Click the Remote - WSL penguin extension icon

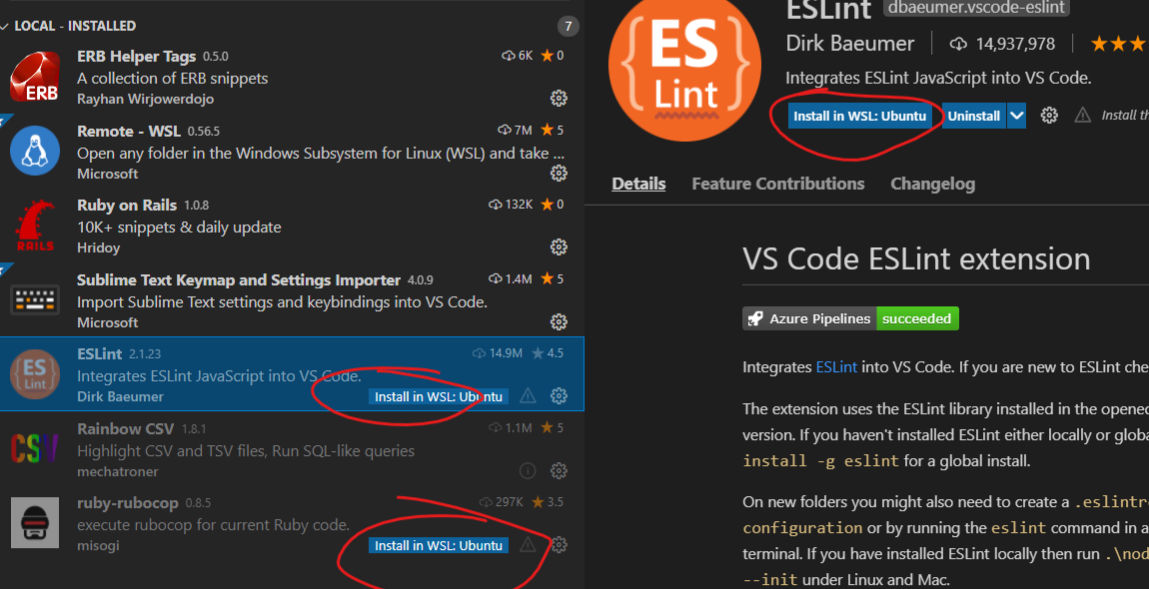coord(33,146)
